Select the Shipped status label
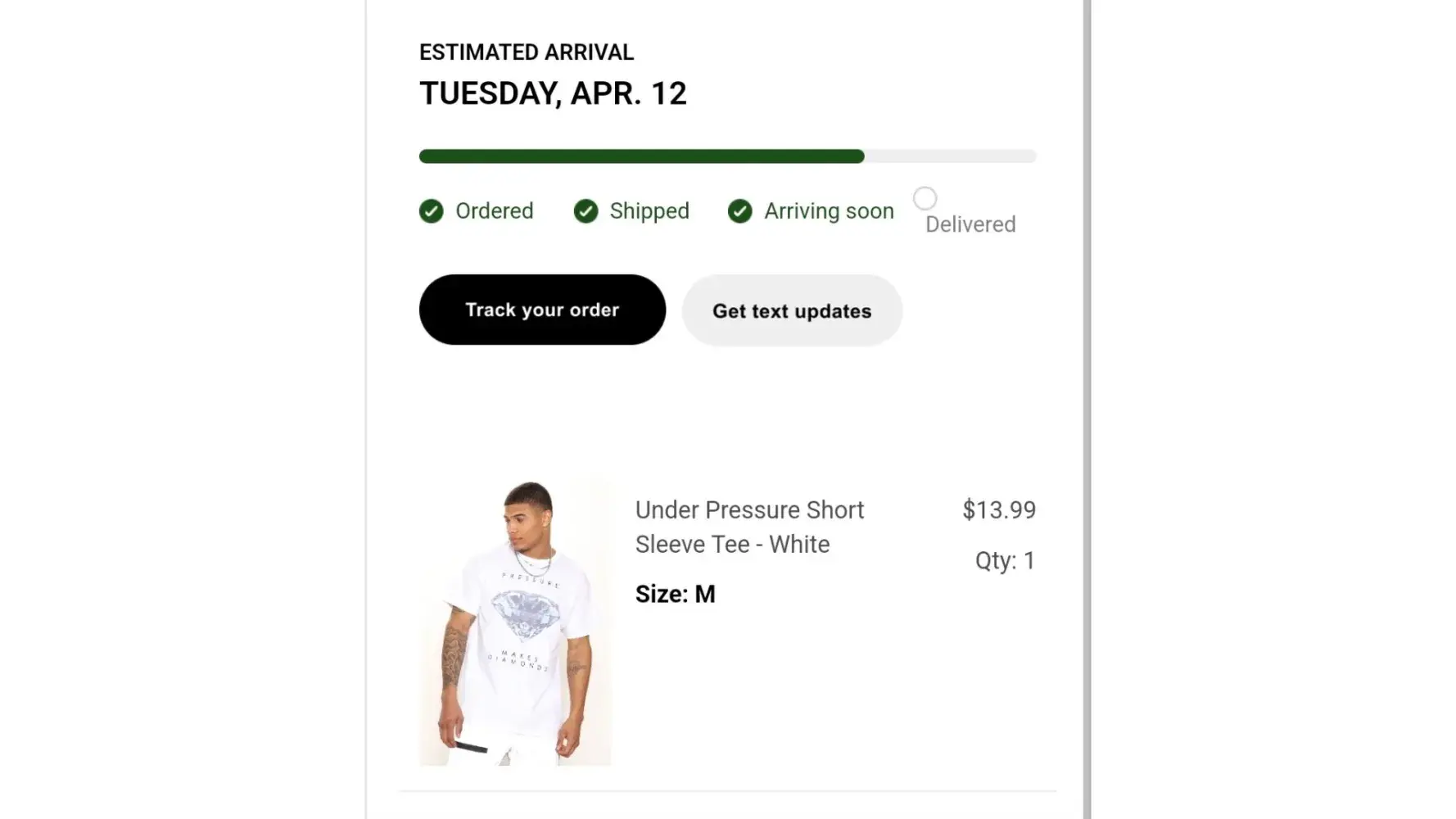Image resolution: width=1456 pixels, height=819 pixels. click(x=649, y=211)
